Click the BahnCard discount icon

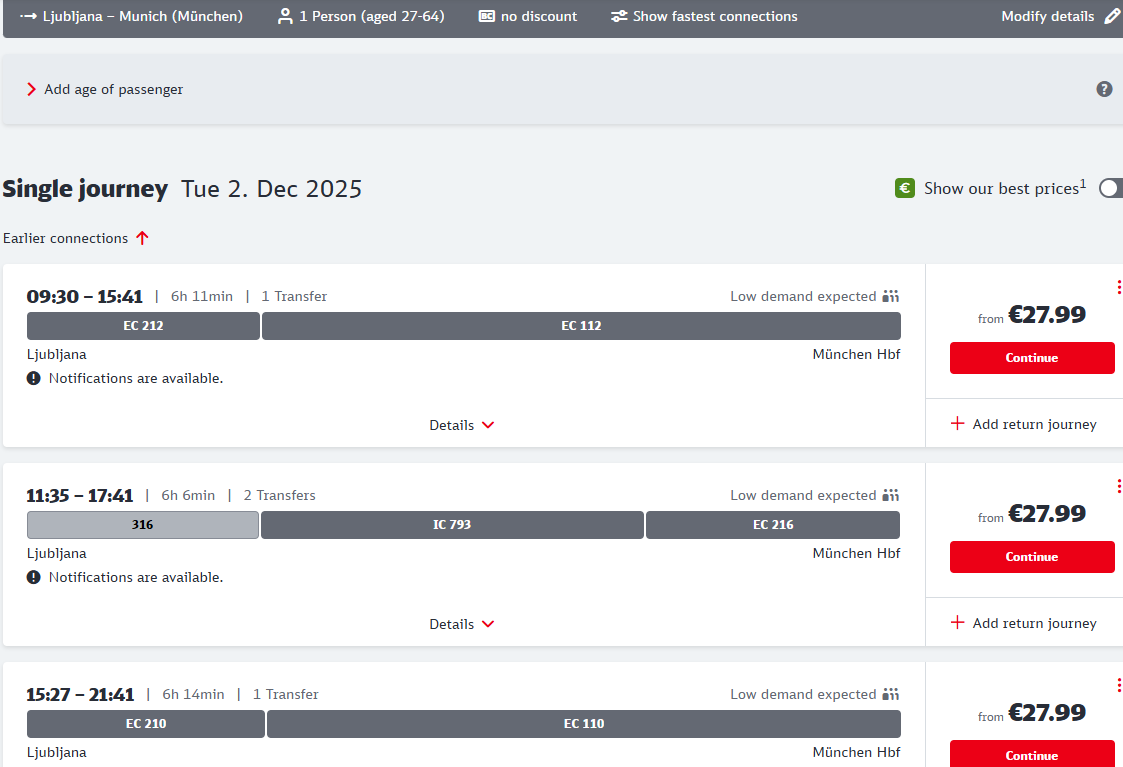pyautogui.click(x=486, y=16)
